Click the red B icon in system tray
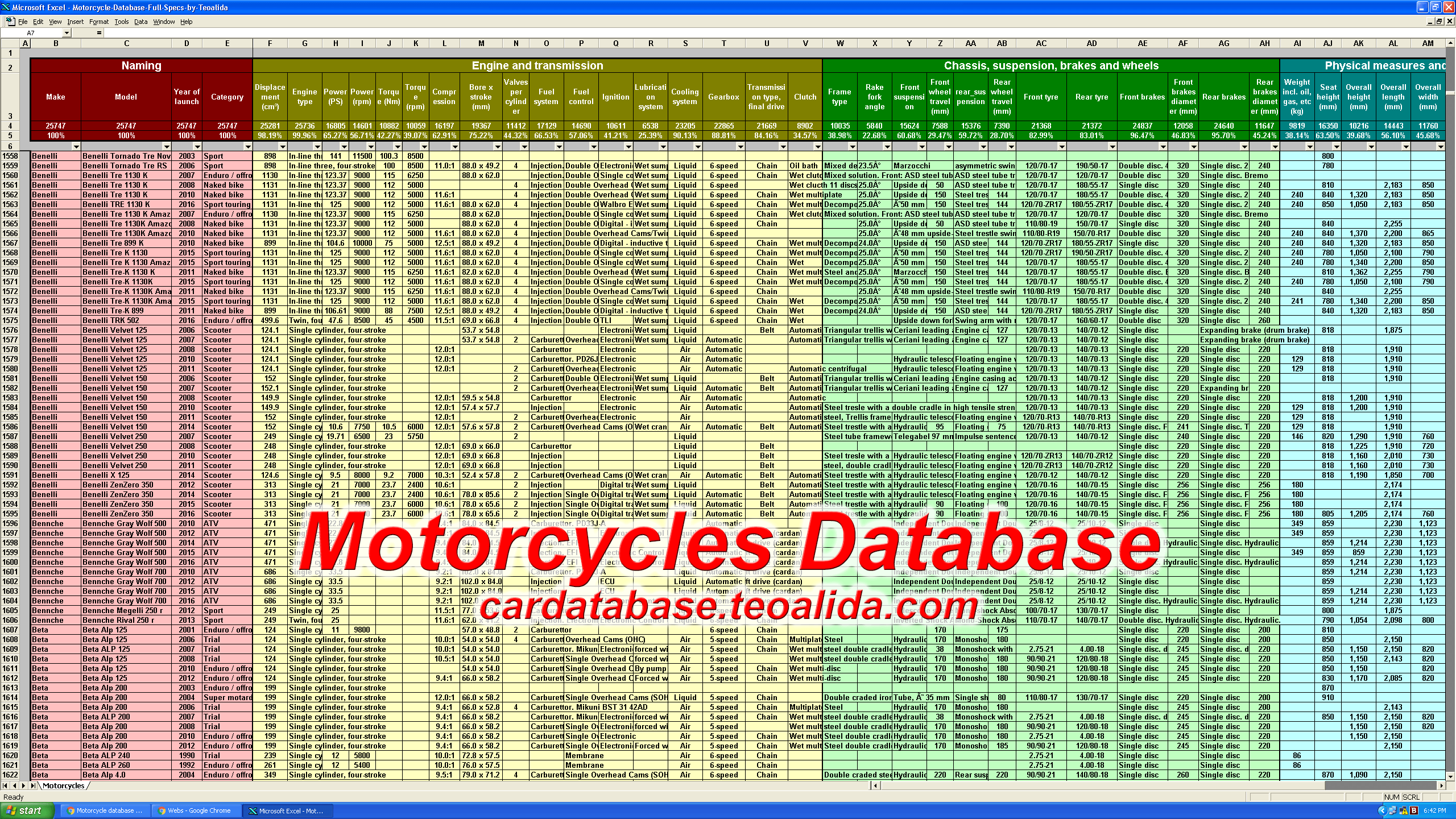This screenshot has width=1456, height=819. point(1413,810)
